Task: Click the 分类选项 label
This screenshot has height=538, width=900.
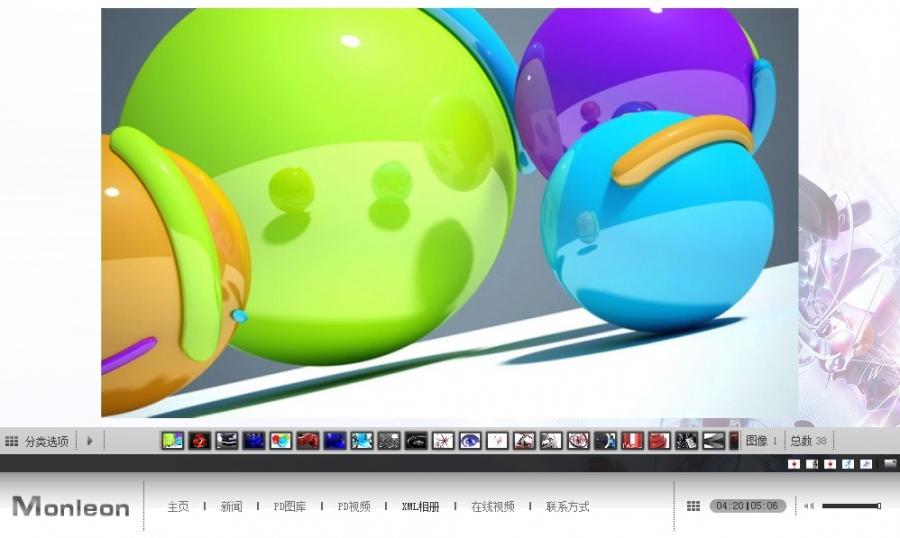Action: [x=46, y=441]
